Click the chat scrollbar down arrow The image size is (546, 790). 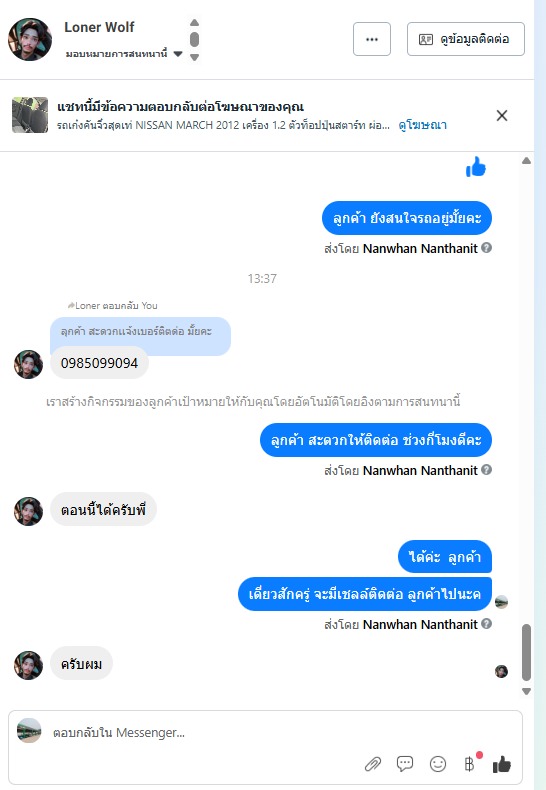click(526, 691)
